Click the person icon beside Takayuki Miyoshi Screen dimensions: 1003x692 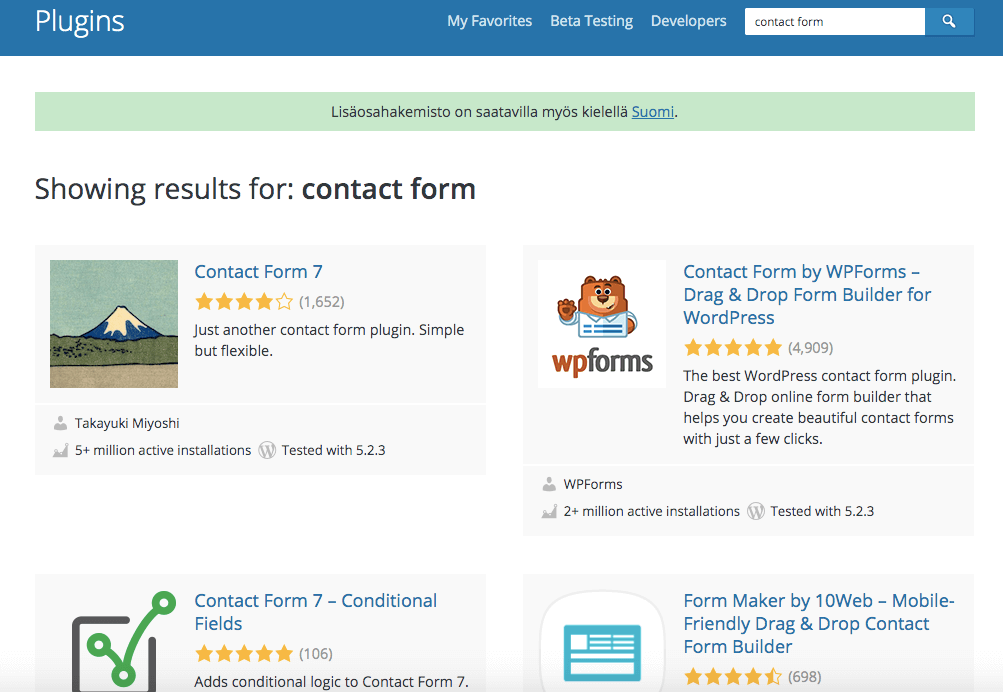tap(60, 423)
